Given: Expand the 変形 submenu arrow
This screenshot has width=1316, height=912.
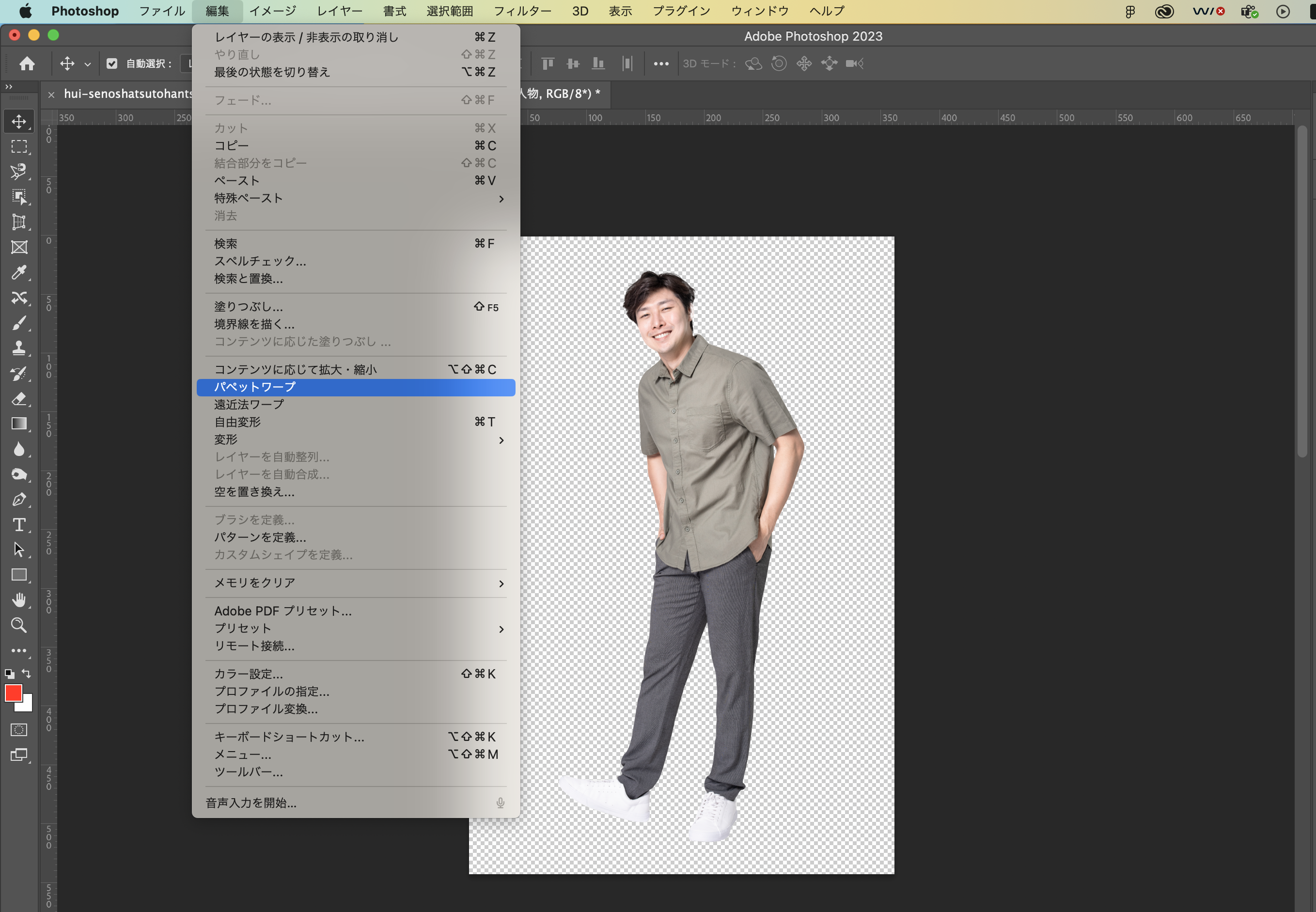Looking at the screenshot, I should pos(501,440).
